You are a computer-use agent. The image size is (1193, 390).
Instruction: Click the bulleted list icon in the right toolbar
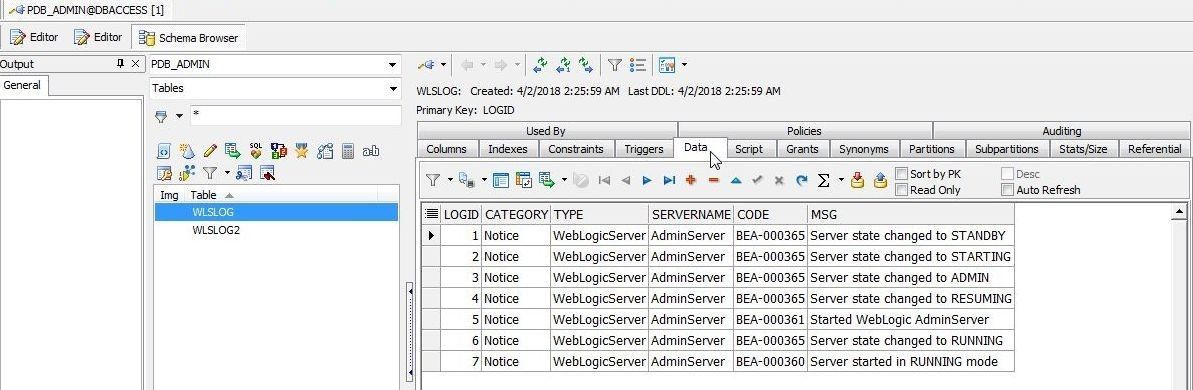point(639,65)
